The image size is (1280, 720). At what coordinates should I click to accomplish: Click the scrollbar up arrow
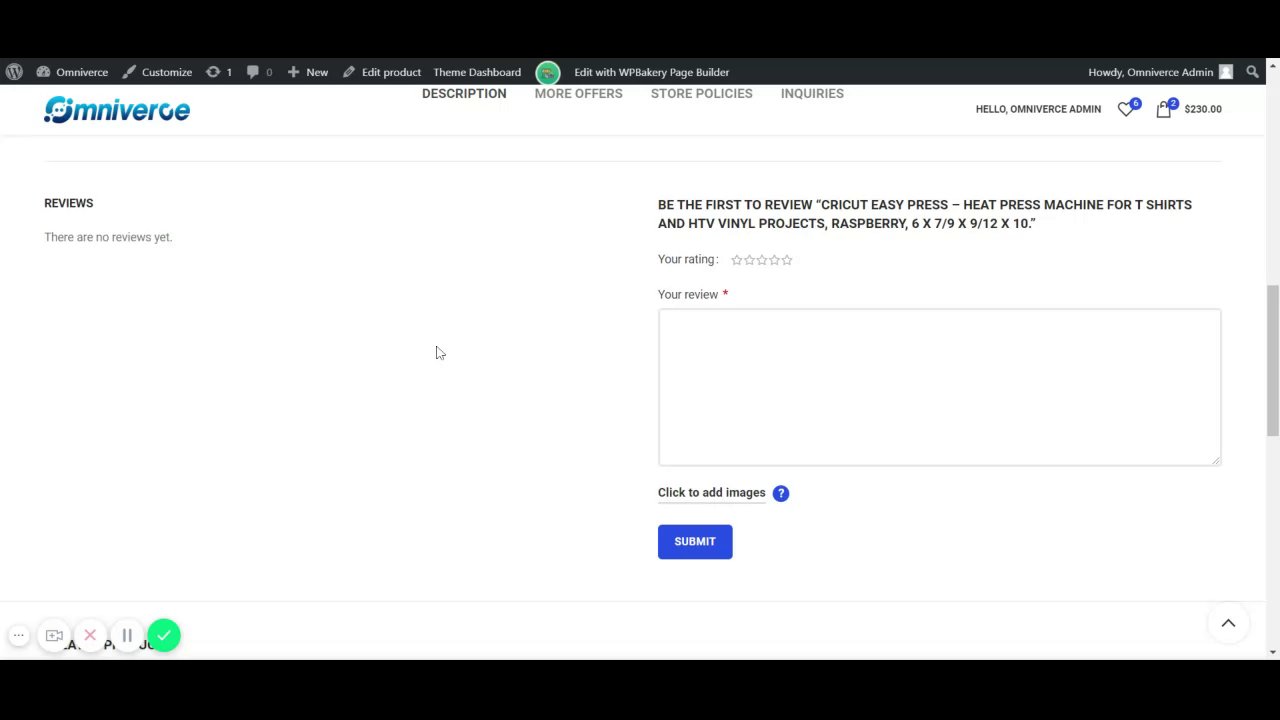point(1272,66)
